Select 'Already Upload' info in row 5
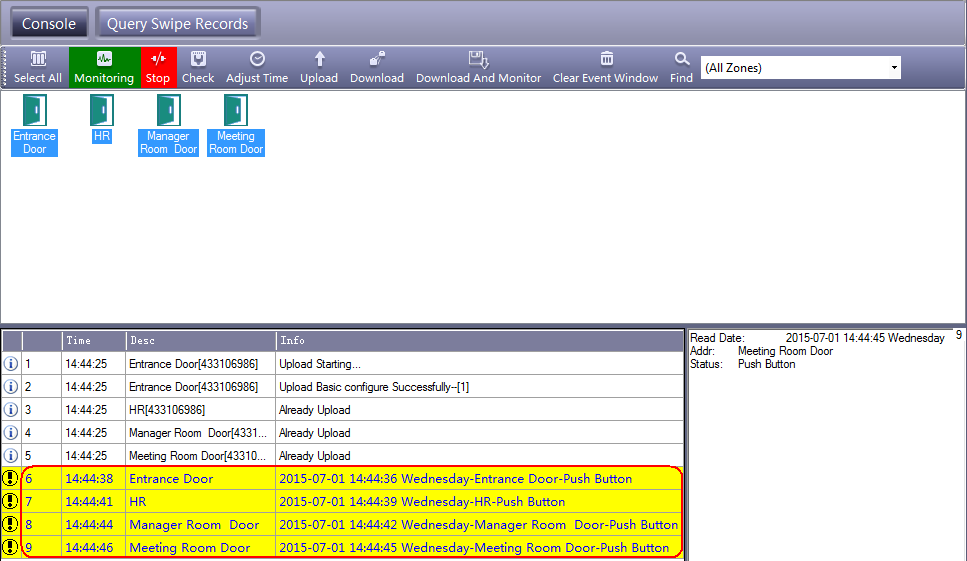The width and height of the screenshot is (967, 561). (x=479, y=456)
